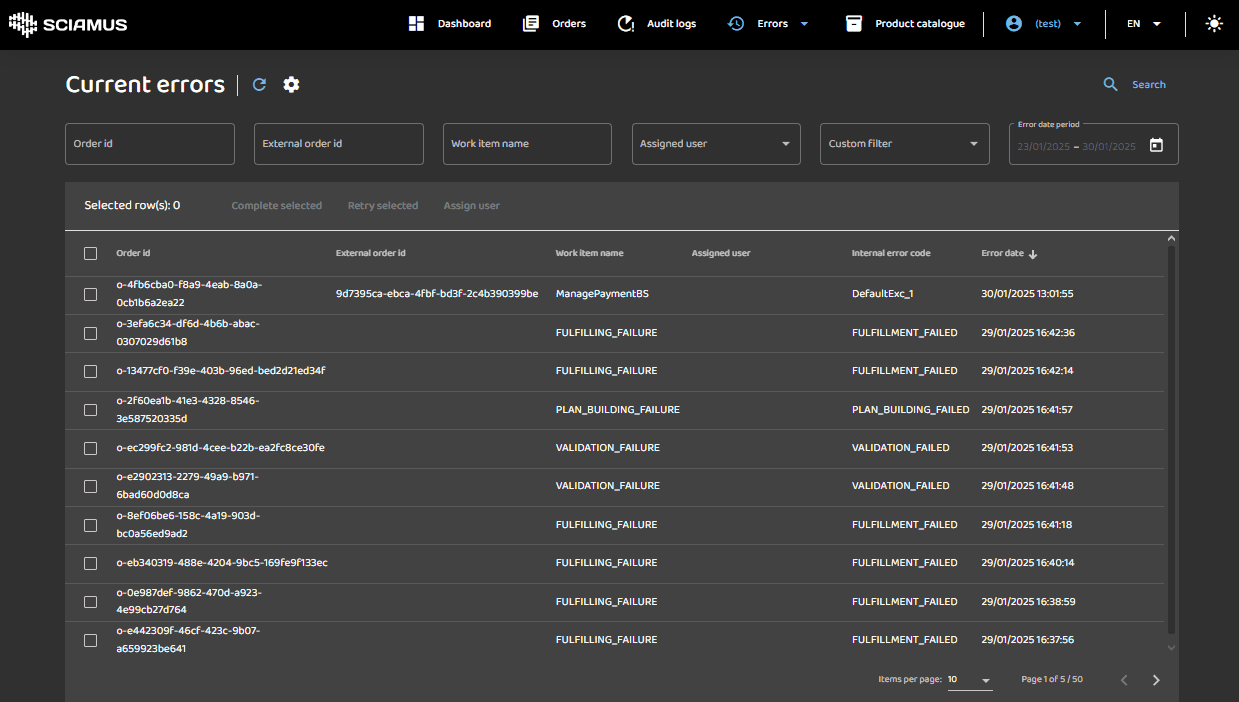Click the calendar icon in Error date period
Screen dimensions: 1239x702
click(1156, 145)
